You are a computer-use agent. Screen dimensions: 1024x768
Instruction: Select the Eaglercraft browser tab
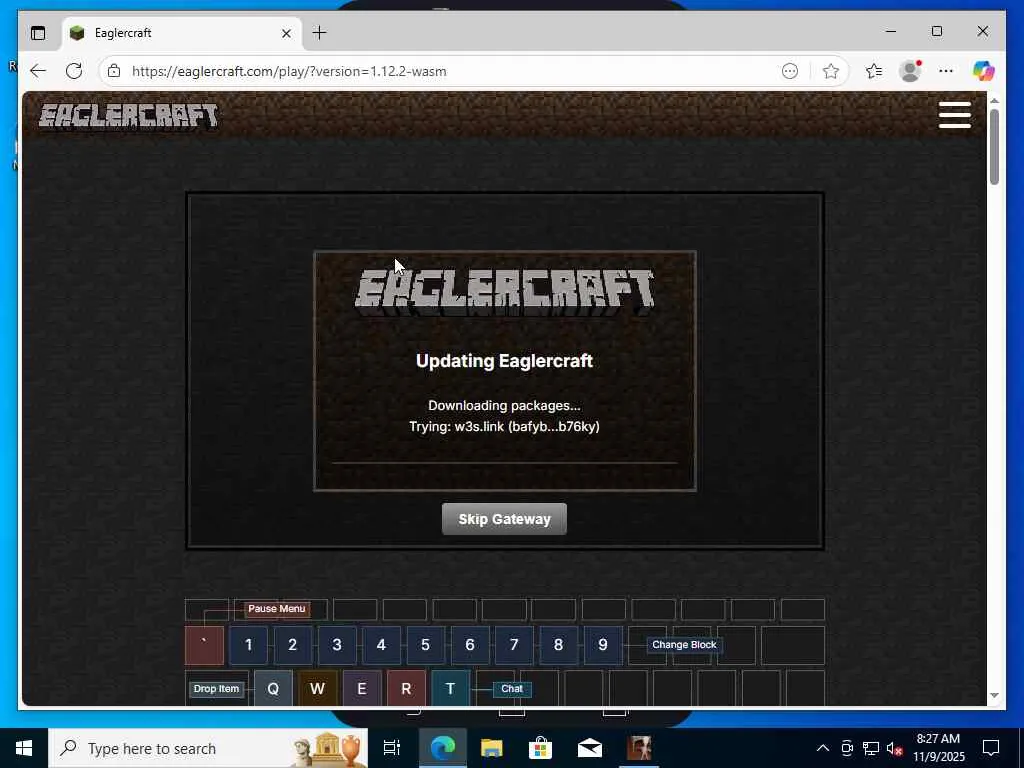(182, 33)
